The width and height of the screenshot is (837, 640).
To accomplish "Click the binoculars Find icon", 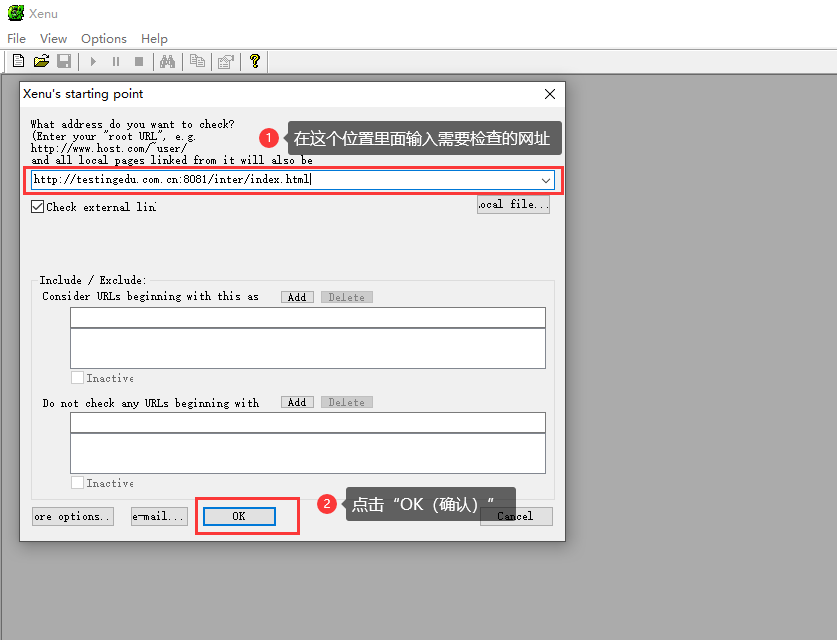I will pos(168,61).
